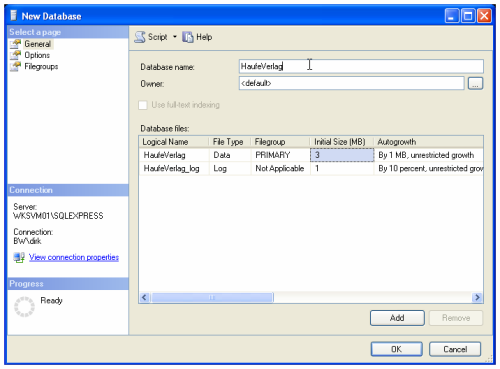This screenshot has height=369, width=500.
Task: Click the Help icon in toolbar
Action: pyautogui.click(x=188, y=37)
